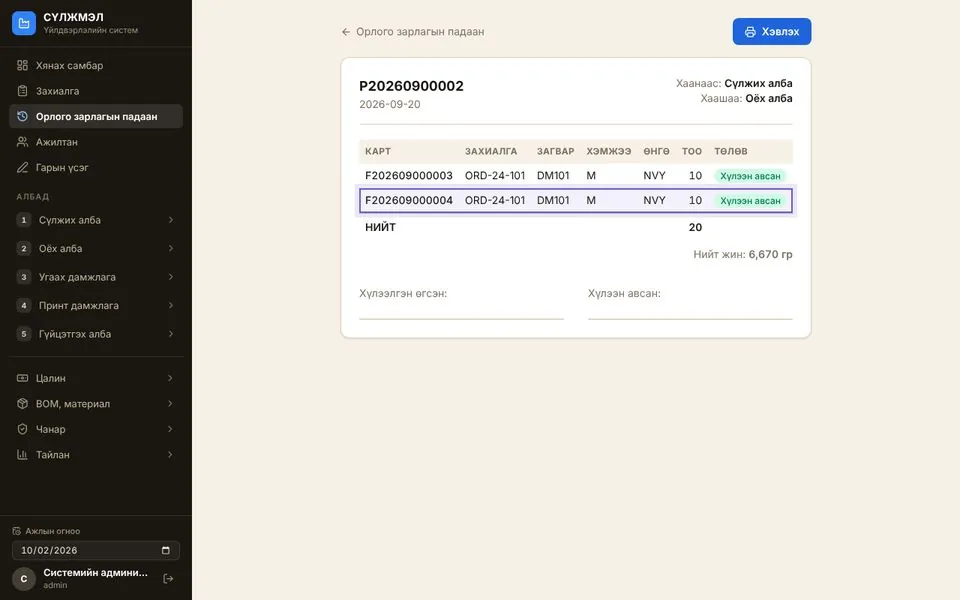
Task: Select row F202609000003 in the table
Action: coord(576,176)
